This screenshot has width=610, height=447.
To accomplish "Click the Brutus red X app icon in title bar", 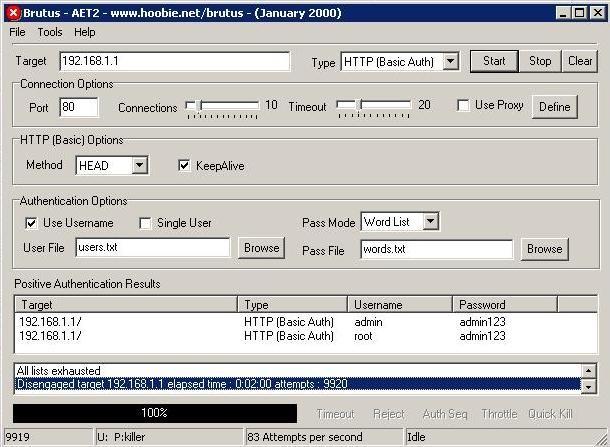I will click(14, 13).
